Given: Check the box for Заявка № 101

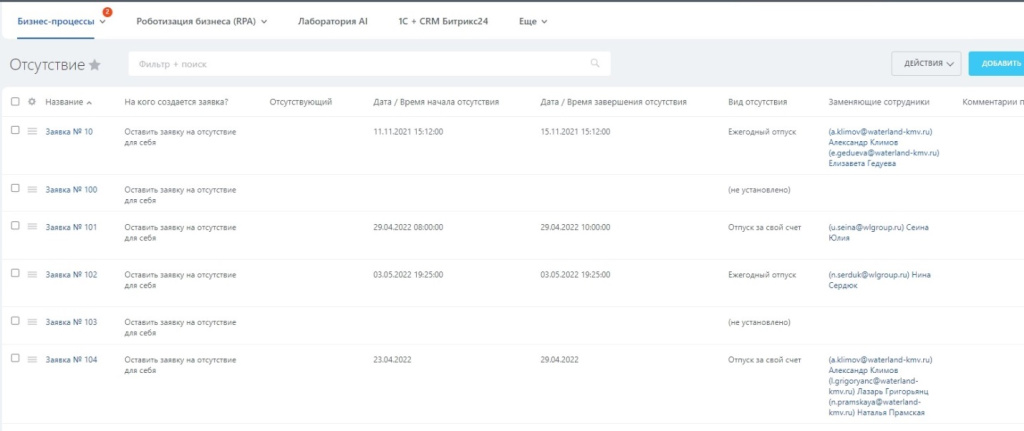Looking at the screenshot, I should pos(15,227).
